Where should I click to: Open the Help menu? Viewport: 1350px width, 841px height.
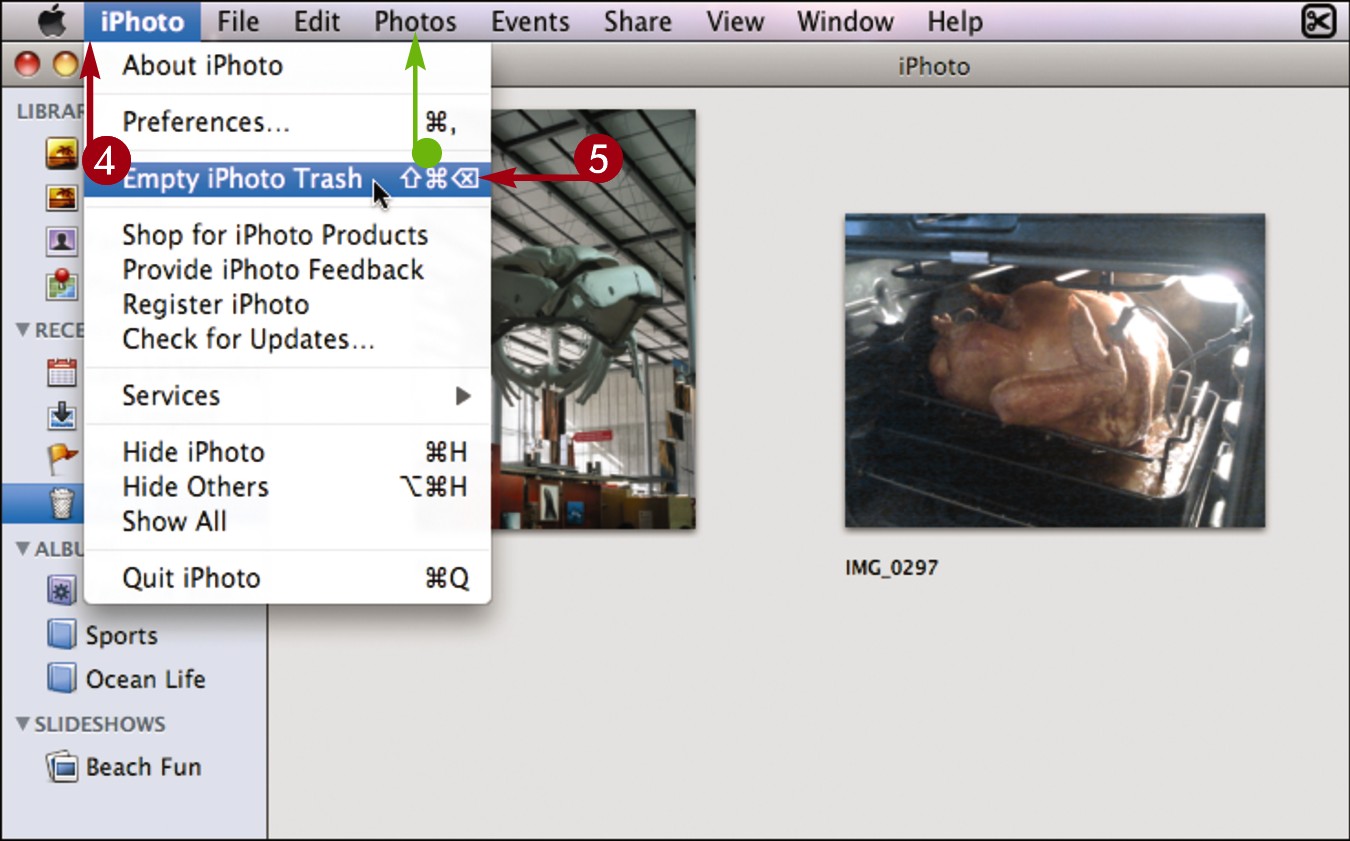[954, 21]
